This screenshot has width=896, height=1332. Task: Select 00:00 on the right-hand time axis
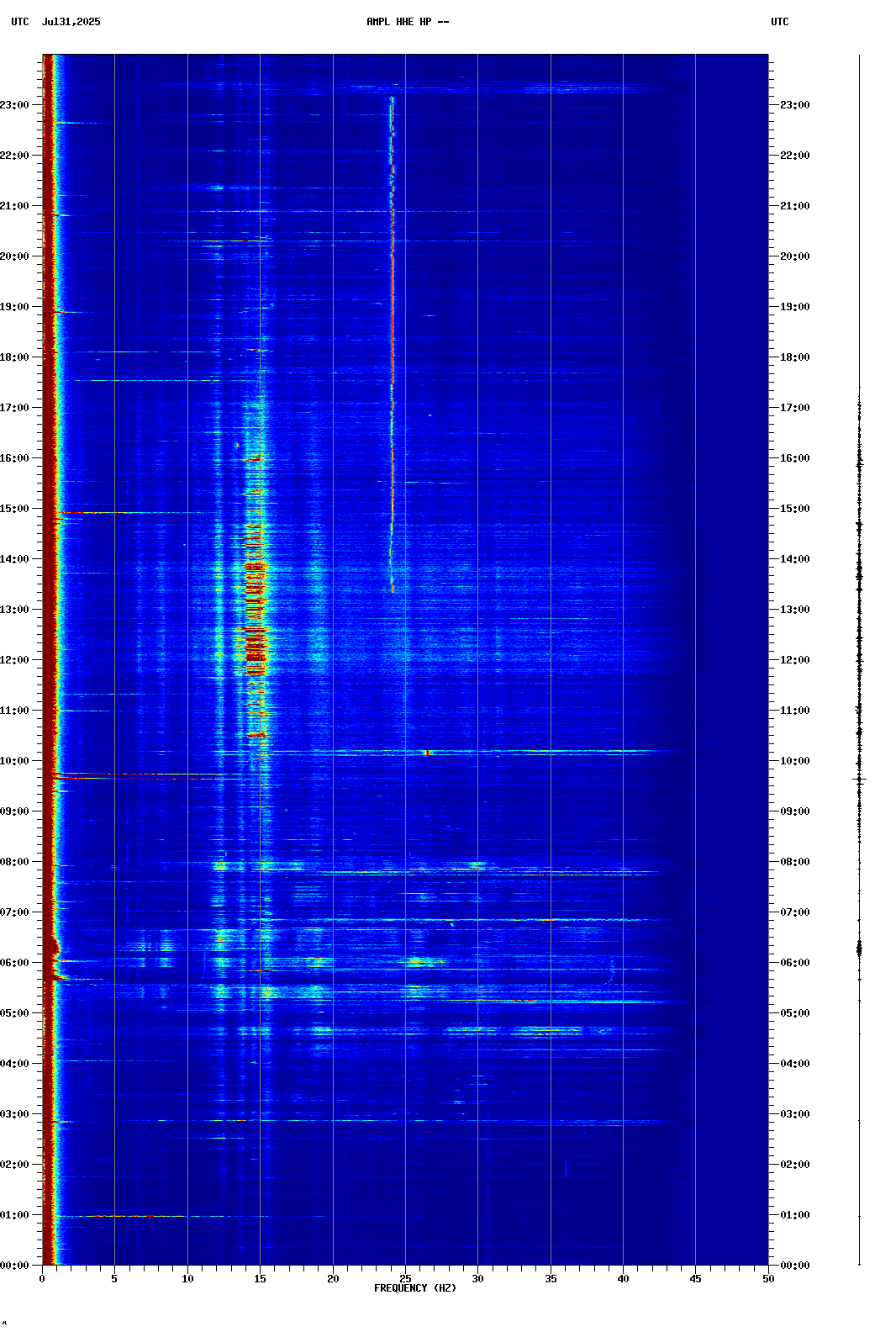click(x=795, y=1266)
